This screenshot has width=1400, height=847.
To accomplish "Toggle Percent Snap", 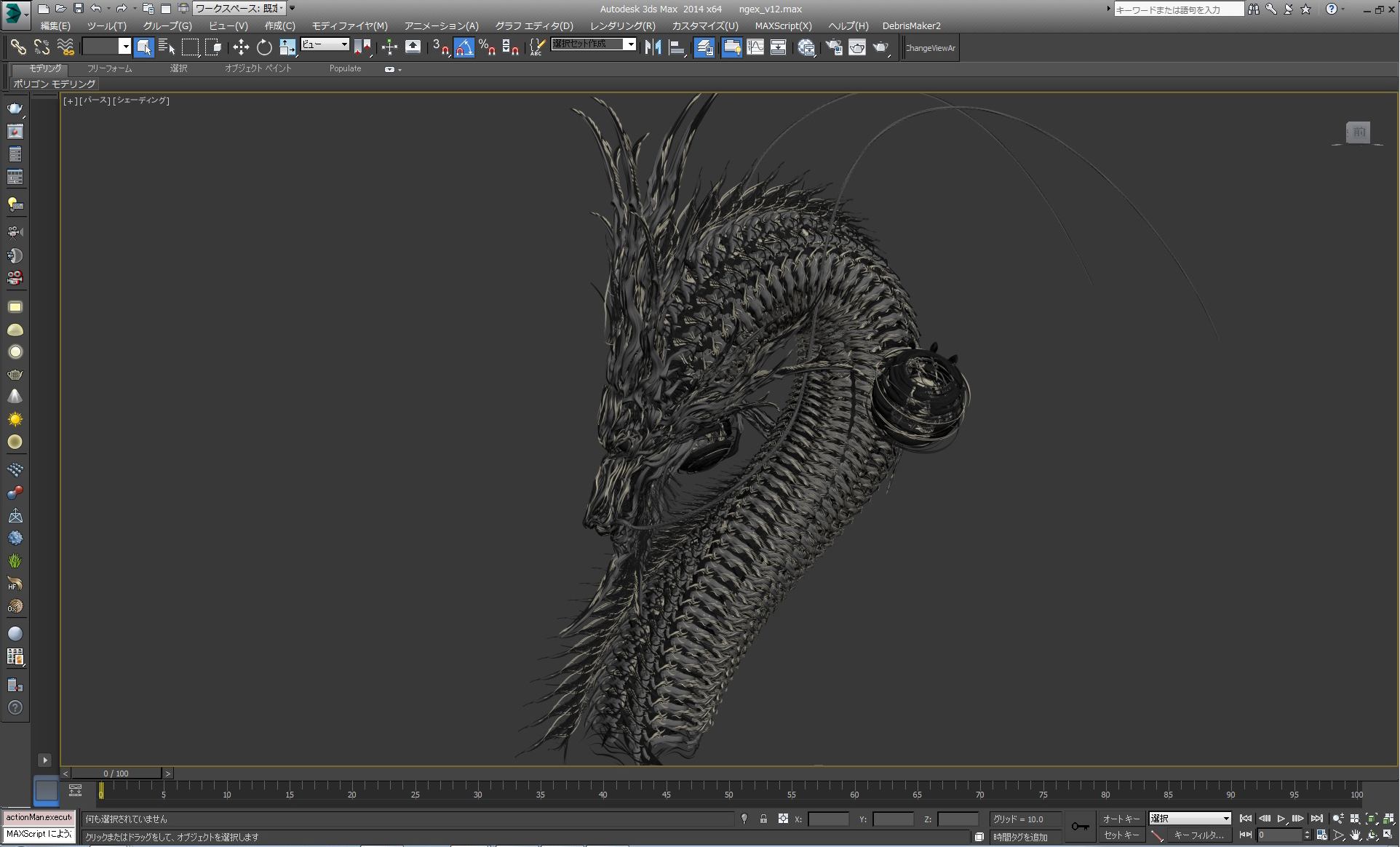I will 488,47.
